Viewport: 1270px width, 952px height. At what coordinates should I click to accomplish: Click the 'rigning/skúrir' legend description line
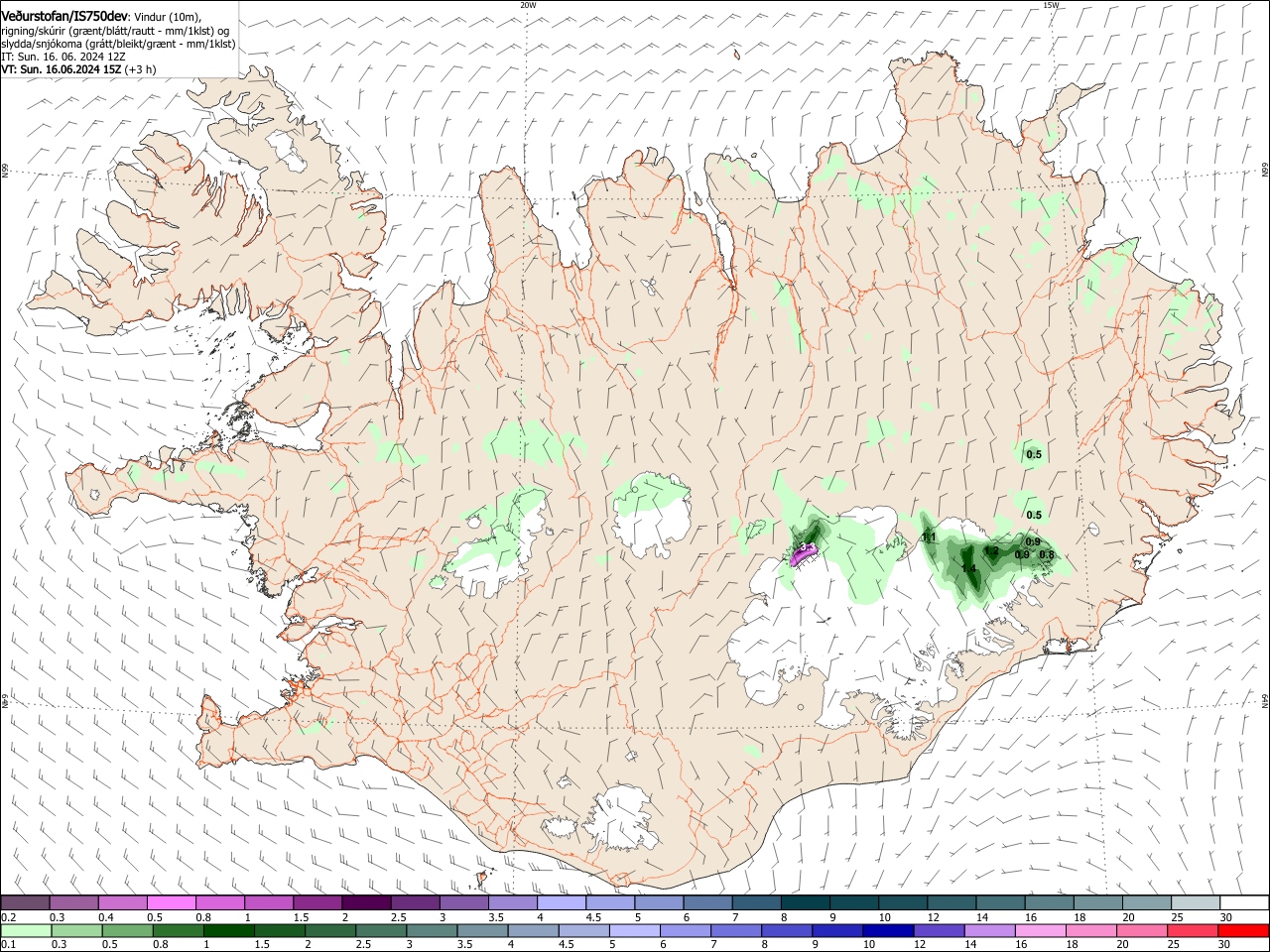(x=115, y=30)
